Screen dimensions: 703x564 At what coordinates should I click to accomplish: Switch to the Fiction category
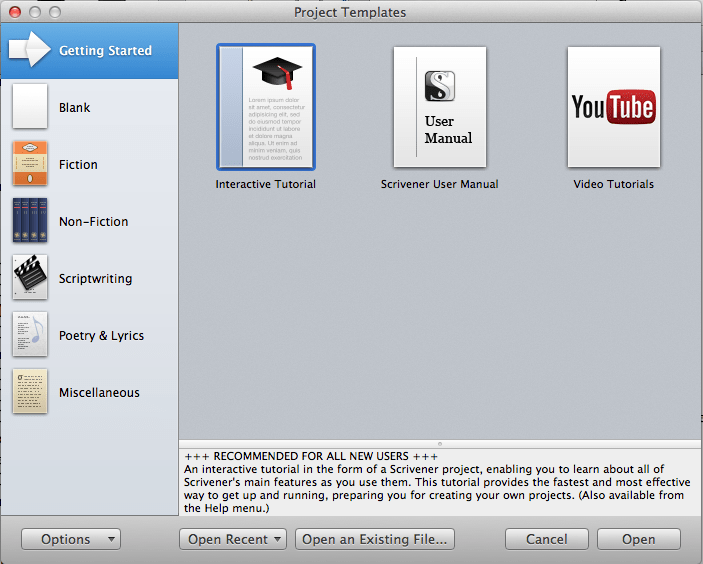[90, 164]
